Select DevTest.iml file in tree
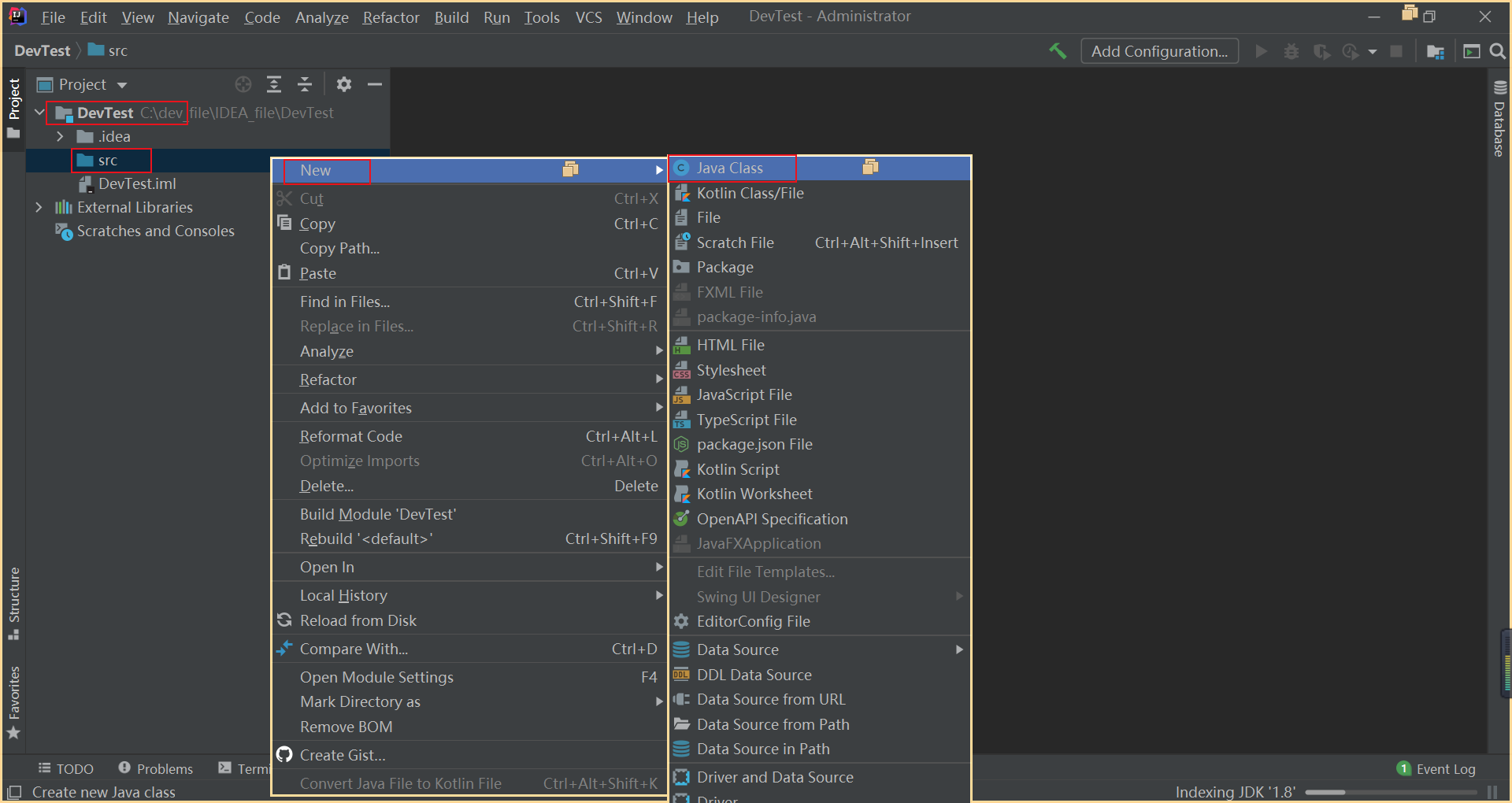The height and width of the screenshot is (803, 1512). (x=128, y=183)
